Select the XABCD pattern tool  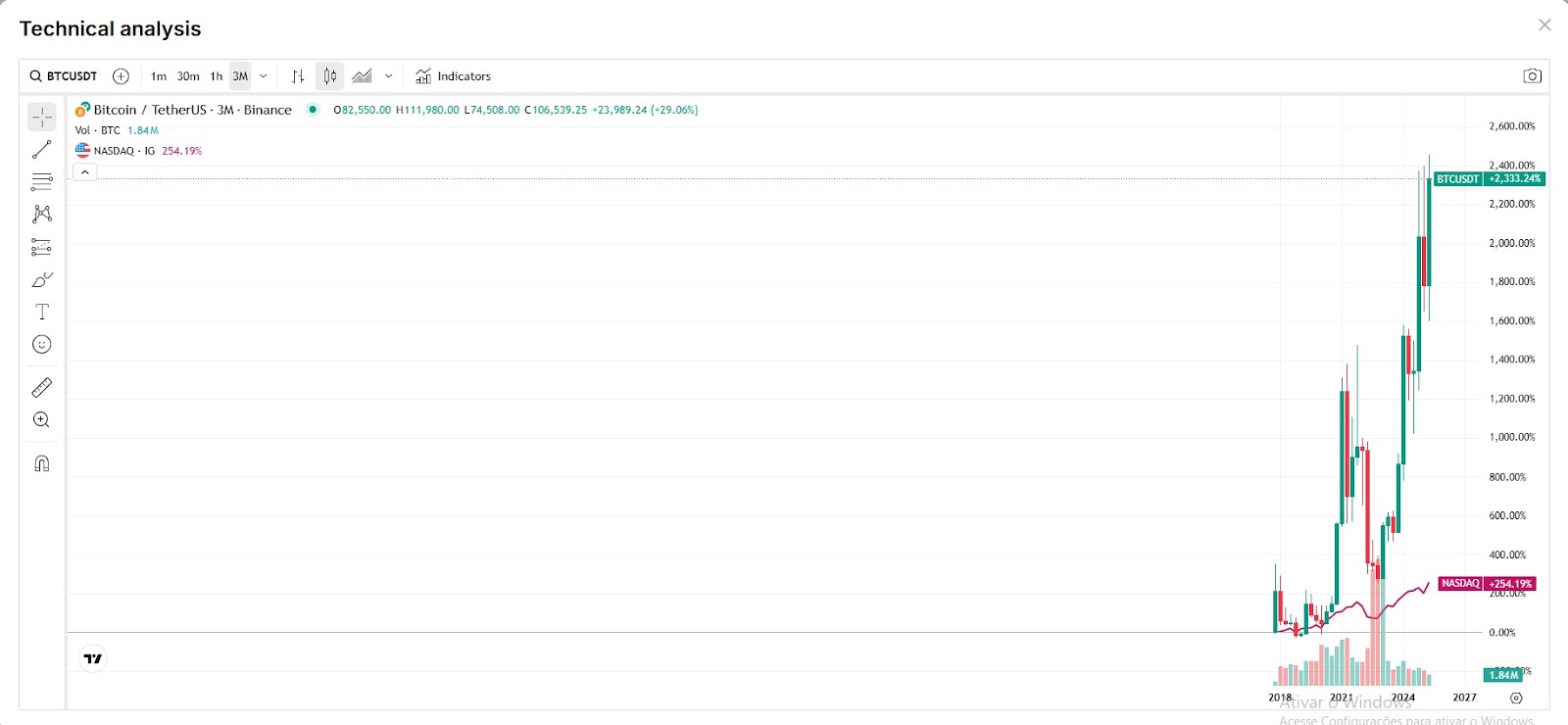[42, 215]
